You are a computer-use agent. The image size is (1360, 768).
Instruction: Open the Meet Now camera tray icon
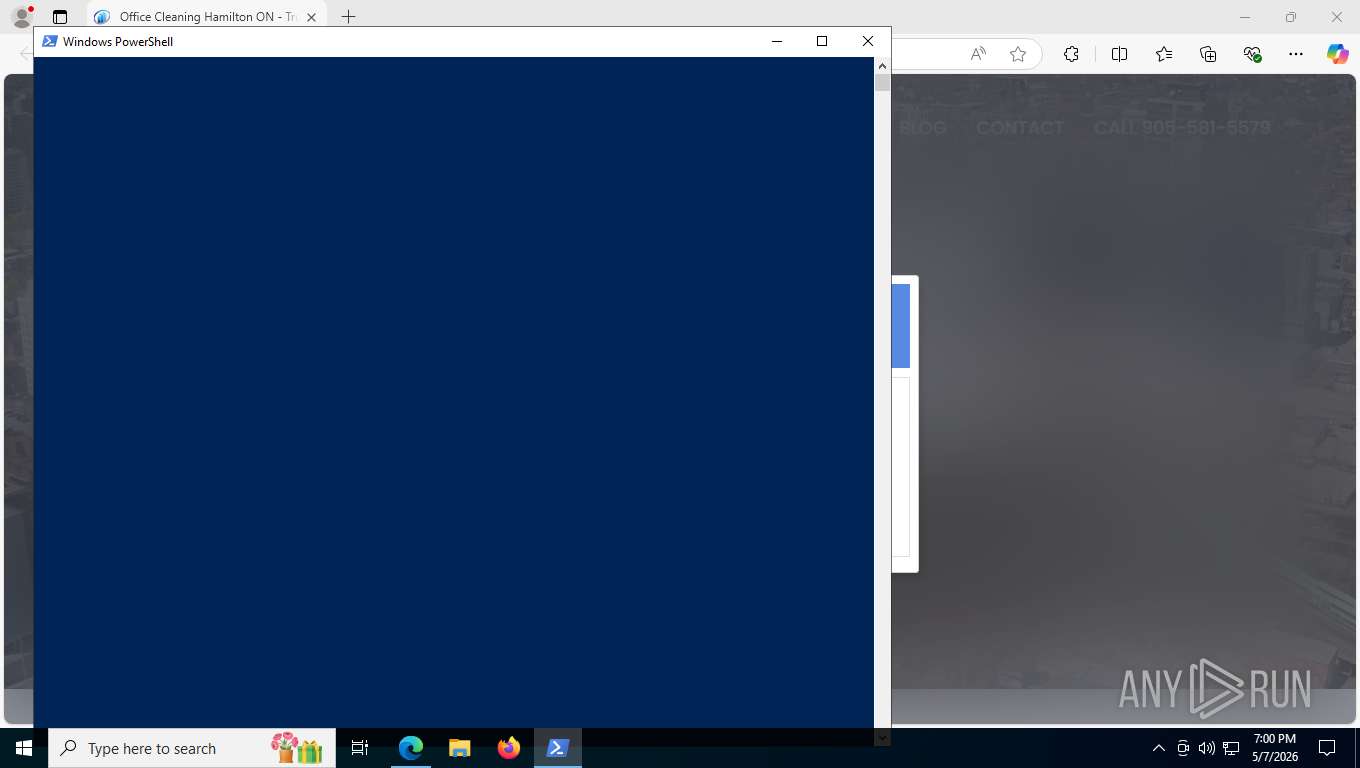(1183, 748)
